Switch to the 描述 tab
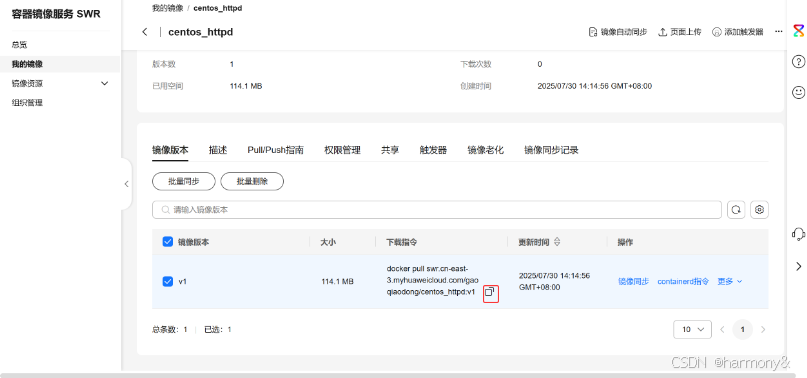This screenshot has width=807, height=378. tap(218, 150)
